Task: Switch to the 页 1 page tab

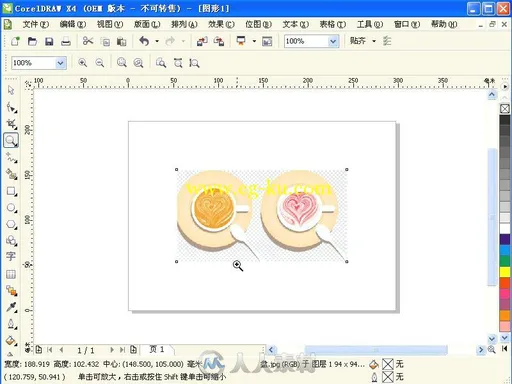Action: click(157, 349)
